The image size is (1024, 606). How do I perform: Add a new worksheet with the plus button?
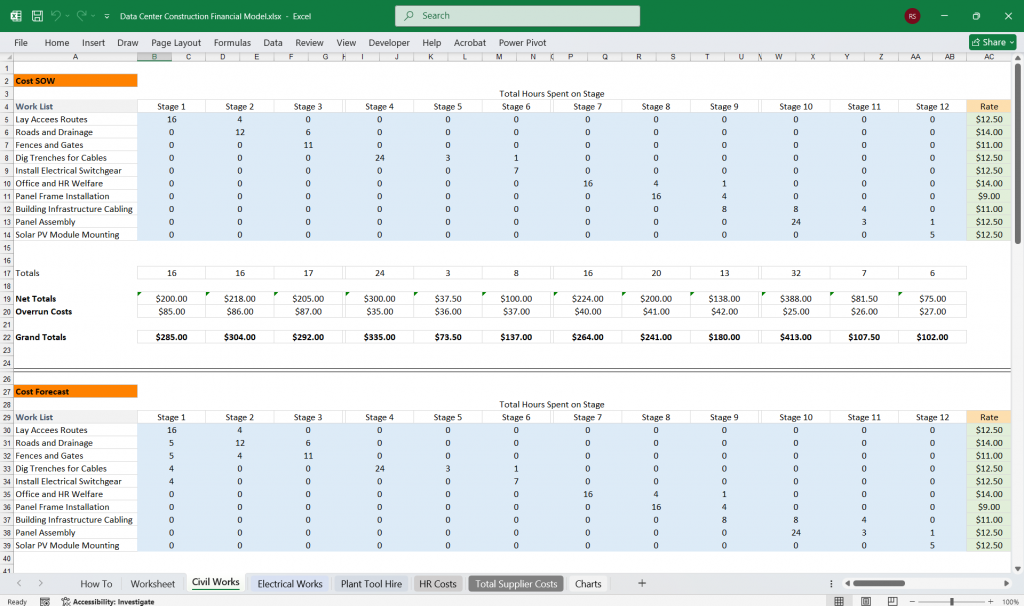point(642,583)
